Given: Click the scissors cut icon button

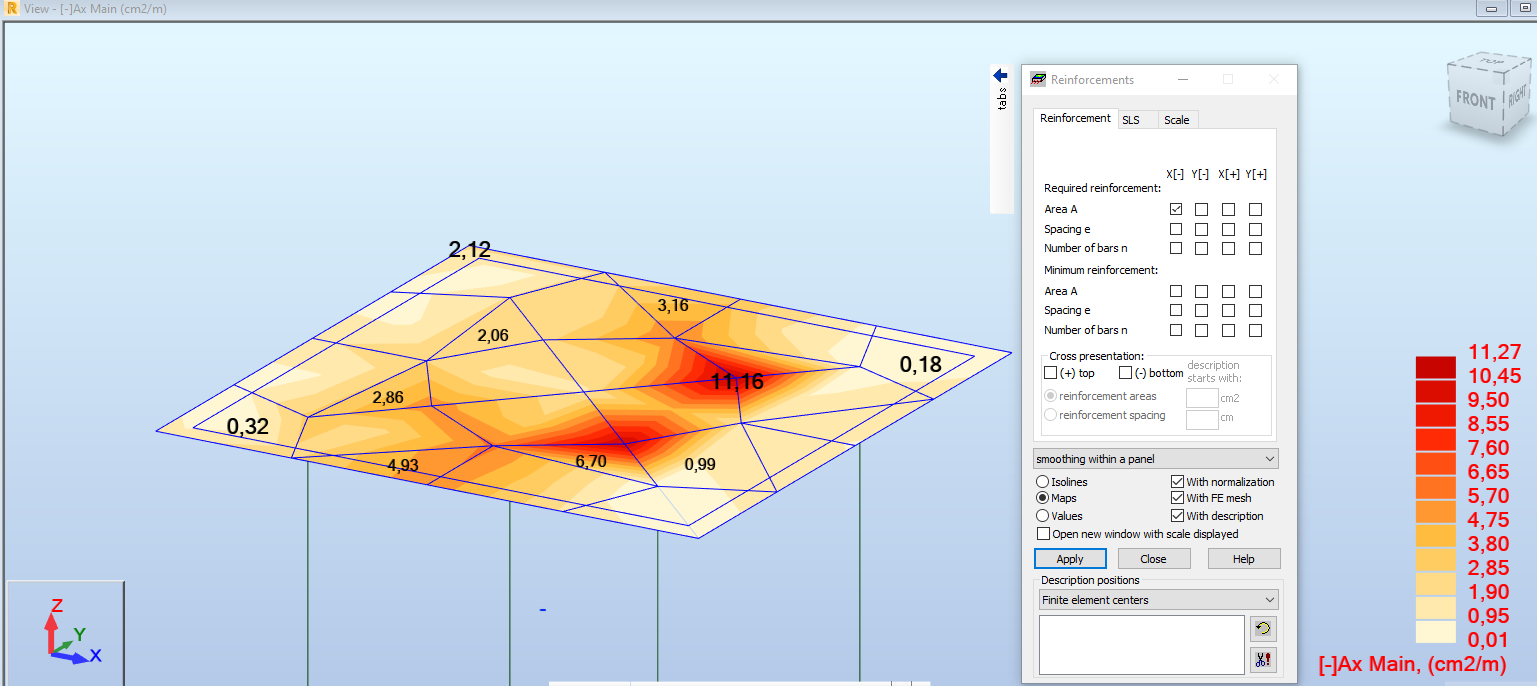Looking at the screenshot, I should pos(1263,659).
